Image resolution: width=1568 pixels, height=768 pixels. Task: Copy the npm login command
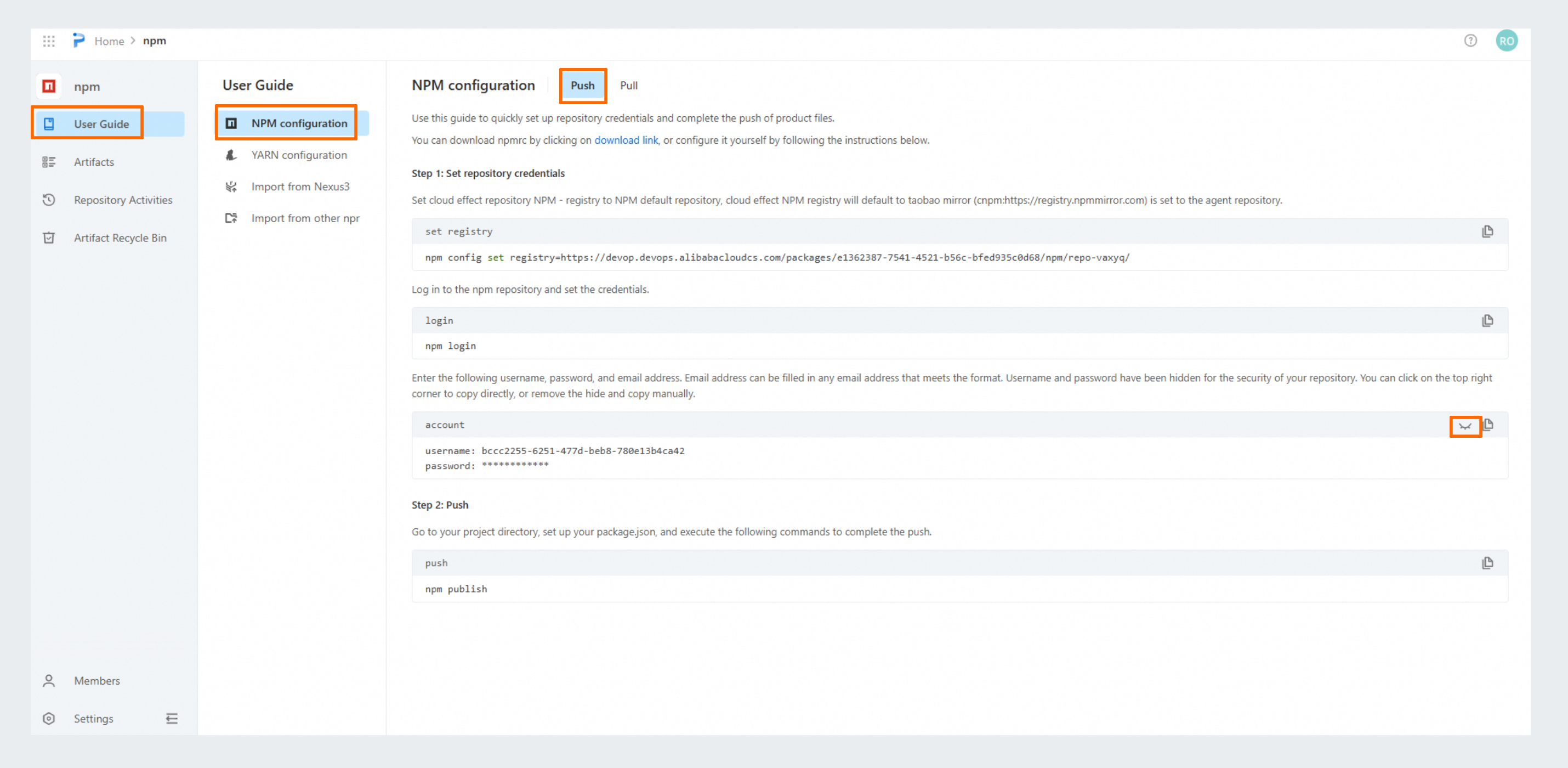point(1487,320)
